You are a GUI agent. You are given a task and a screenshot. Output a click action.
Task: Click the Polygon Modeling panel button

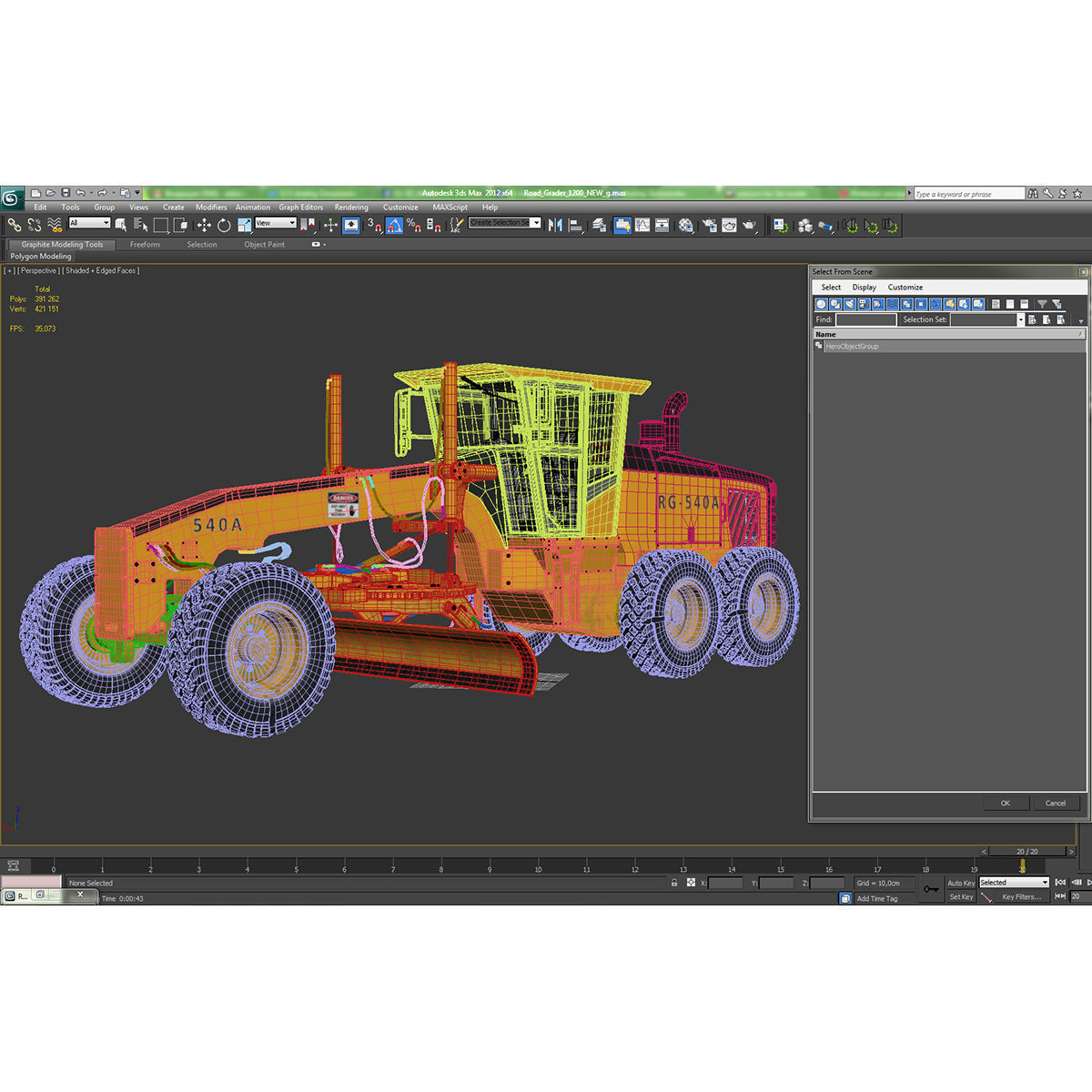40,257
